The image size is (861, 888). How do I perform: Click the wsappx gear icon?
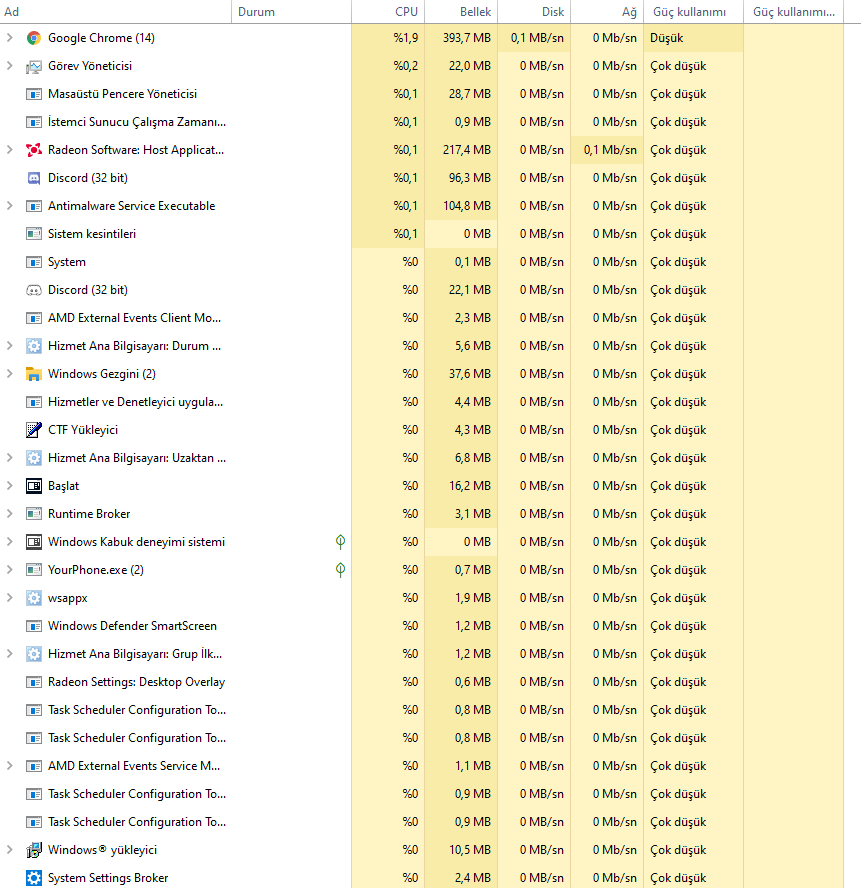tap(34, 598)
